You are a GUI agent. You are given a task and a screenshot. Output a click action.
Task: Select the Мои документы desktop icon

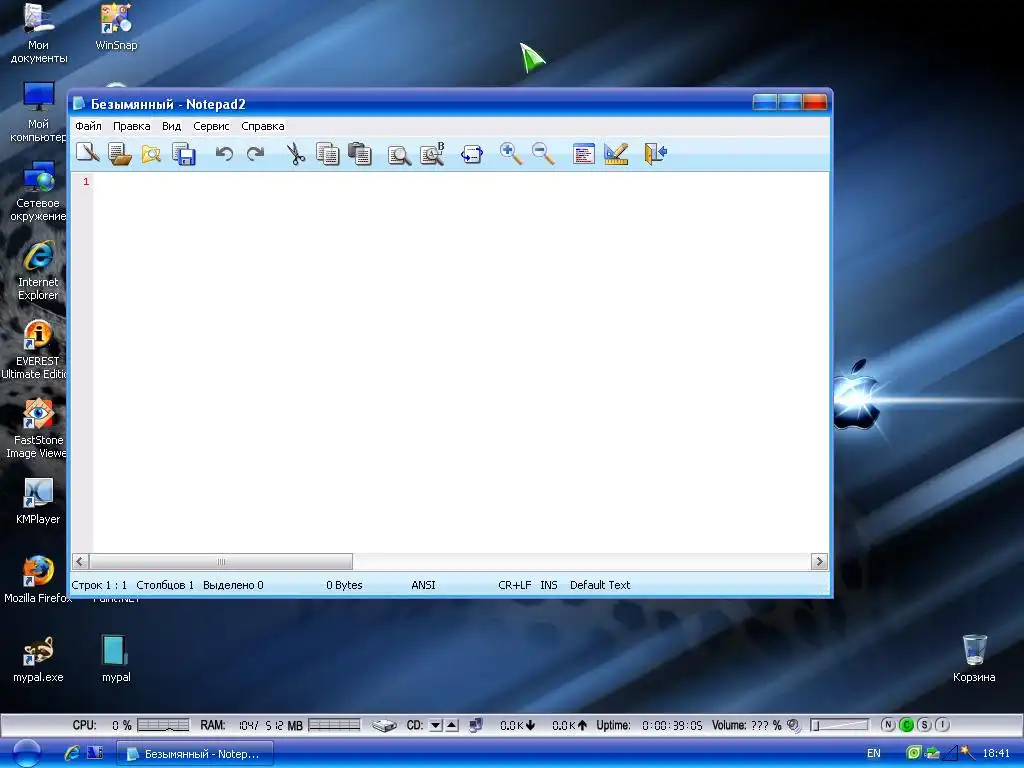pyautogui.click(x=39, y=33)
